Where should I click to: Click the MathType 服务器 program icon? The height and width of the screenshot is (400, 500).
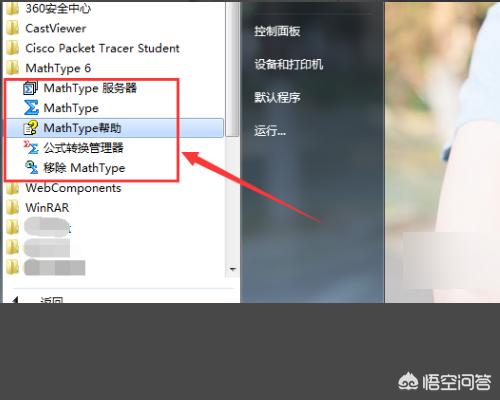[31, 88]
